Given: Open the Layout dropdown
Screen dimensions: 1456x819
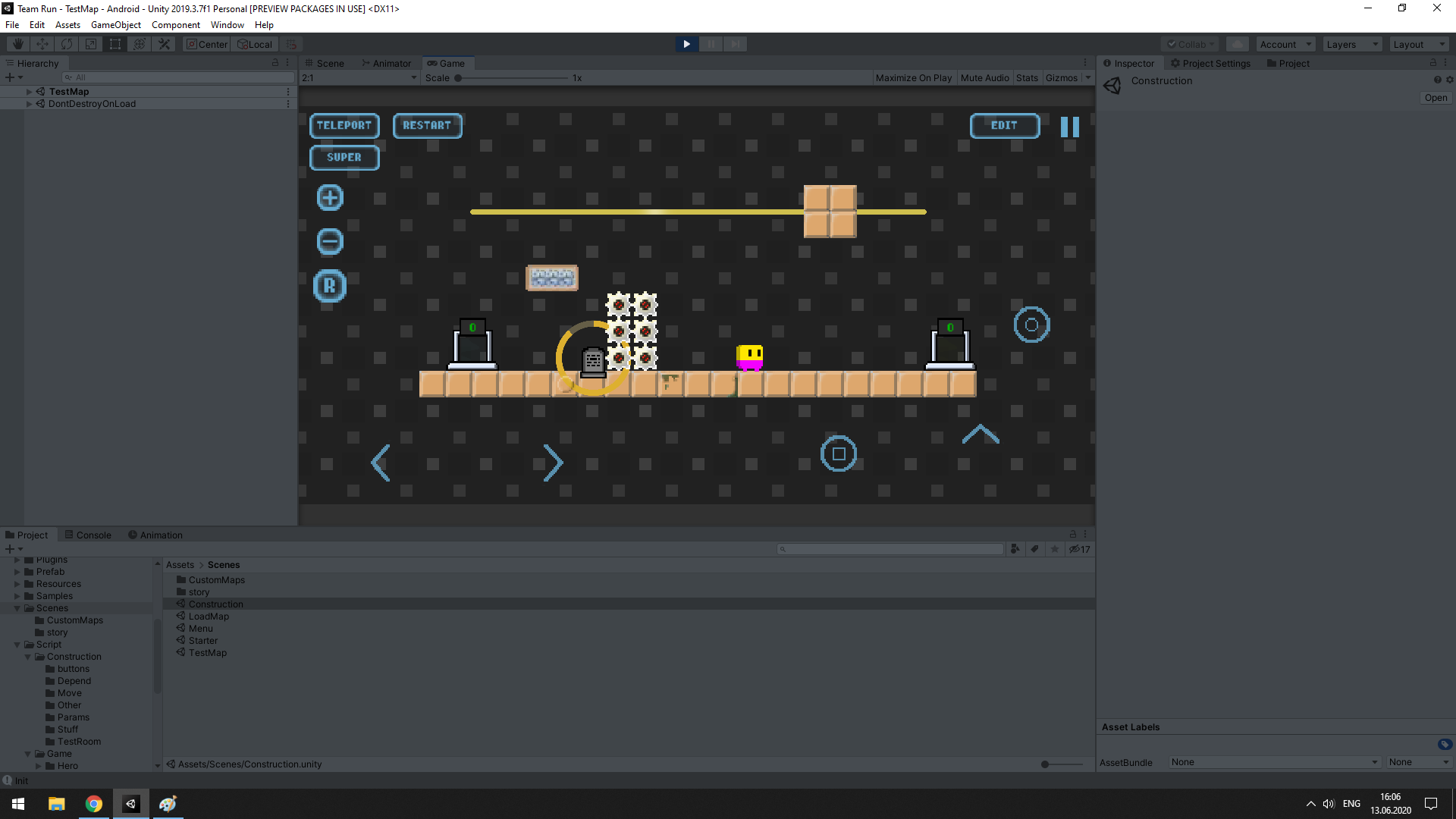Looking at the screenshot, I should (1419, 44).
